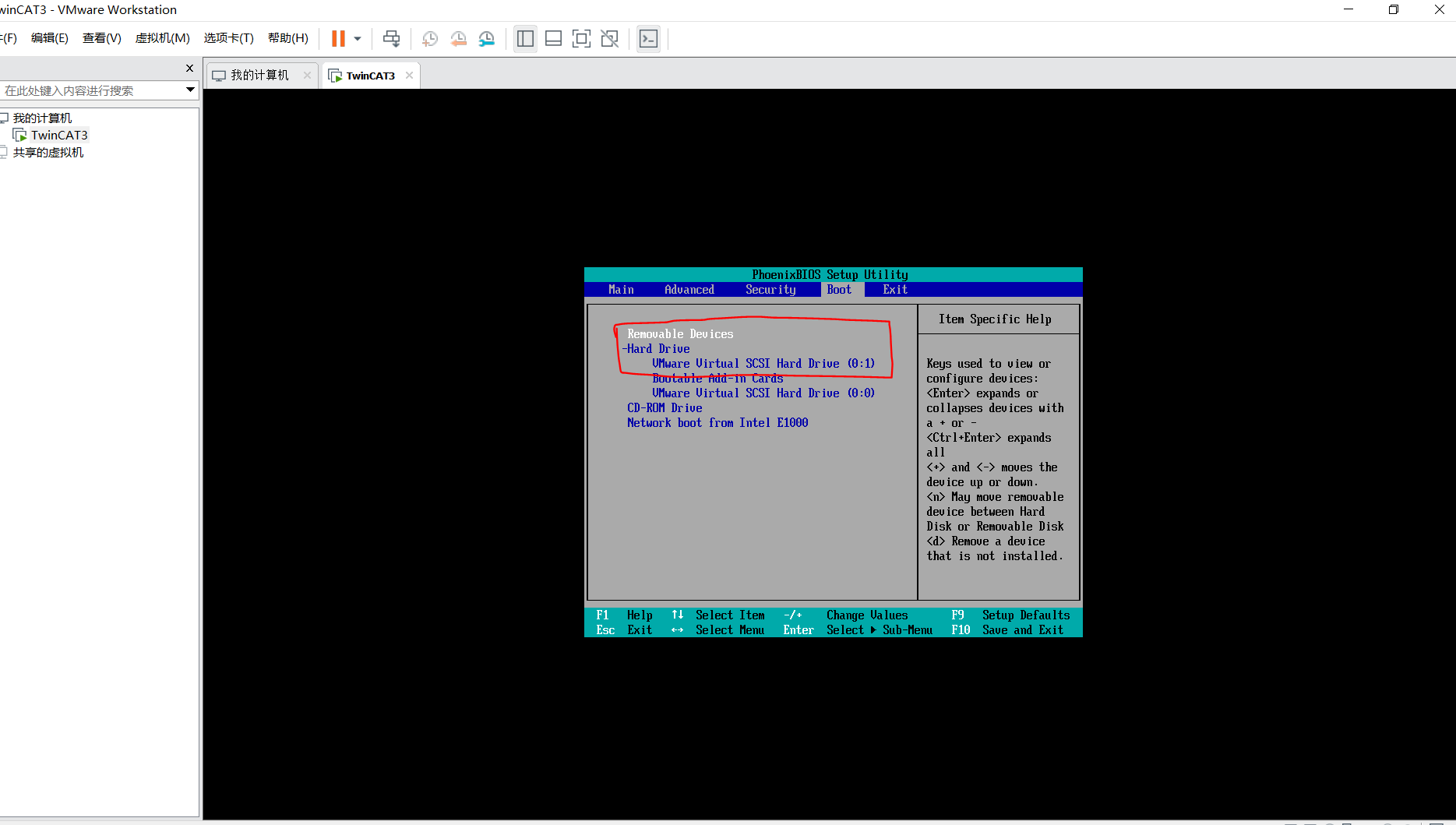Select the BIOS Advanced menu

(x=689, y=290)
